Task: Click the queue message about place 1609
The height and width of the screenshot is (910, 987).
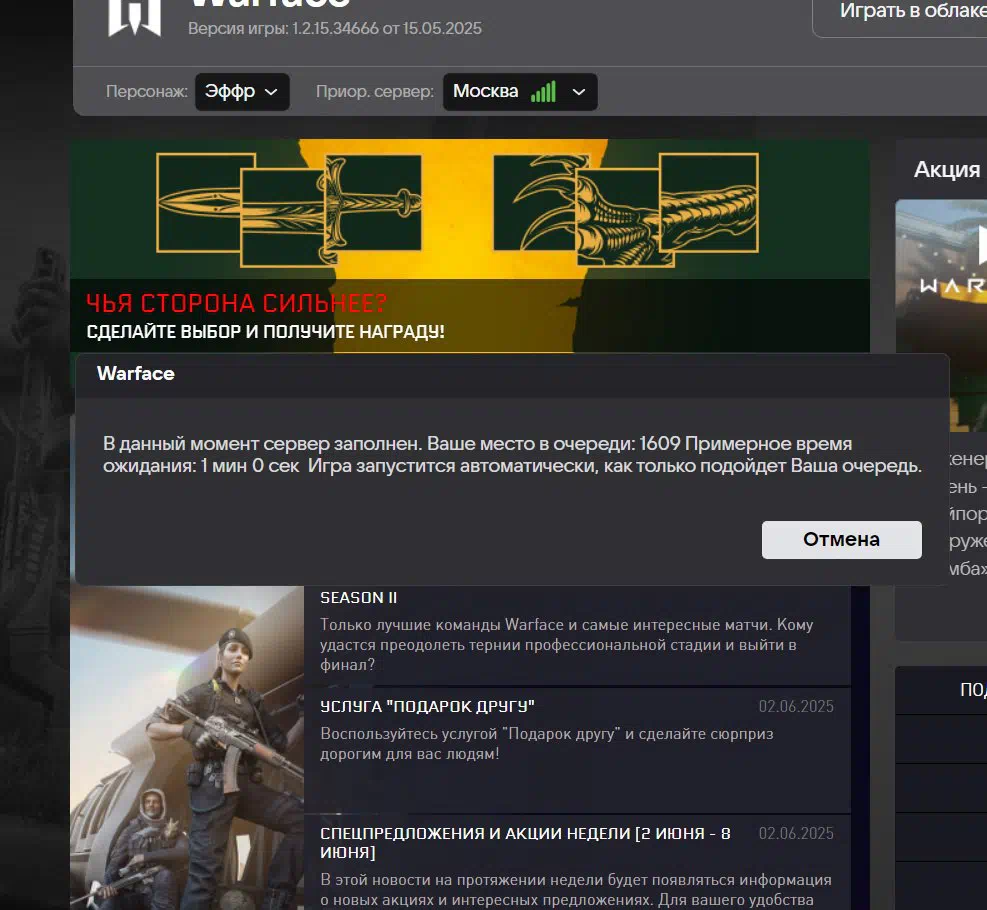Action: [x=512, y=454]
